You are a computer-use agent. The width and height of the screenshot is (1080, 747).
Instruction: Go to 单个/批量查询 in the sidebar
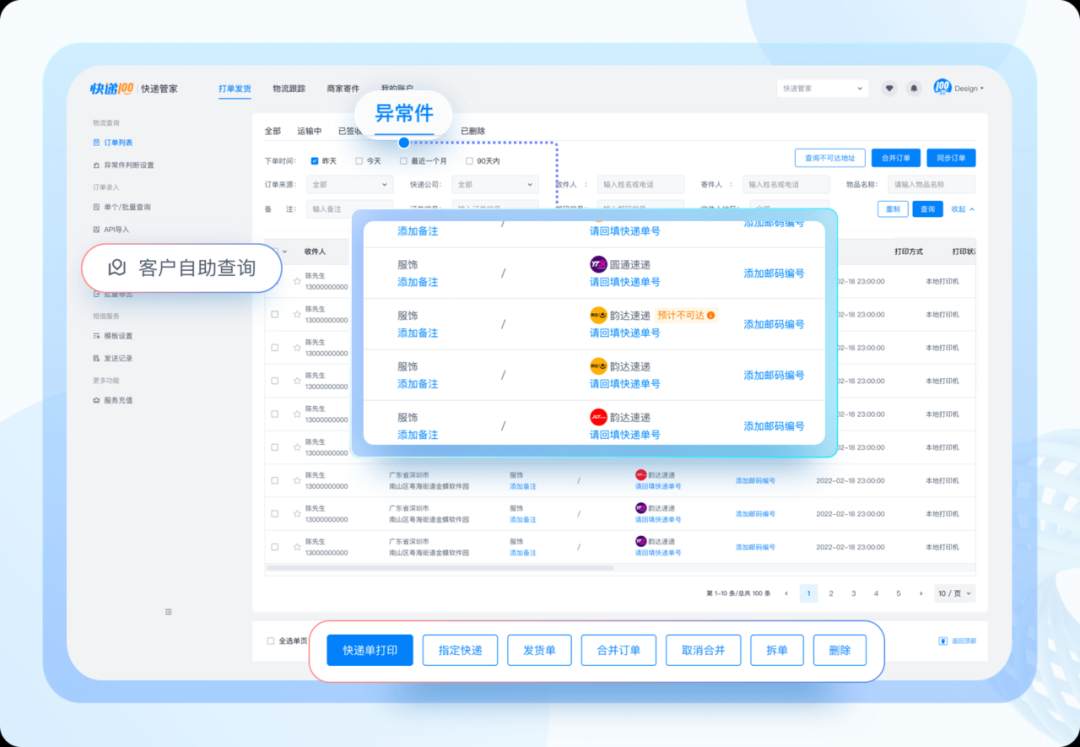(121, 207)
